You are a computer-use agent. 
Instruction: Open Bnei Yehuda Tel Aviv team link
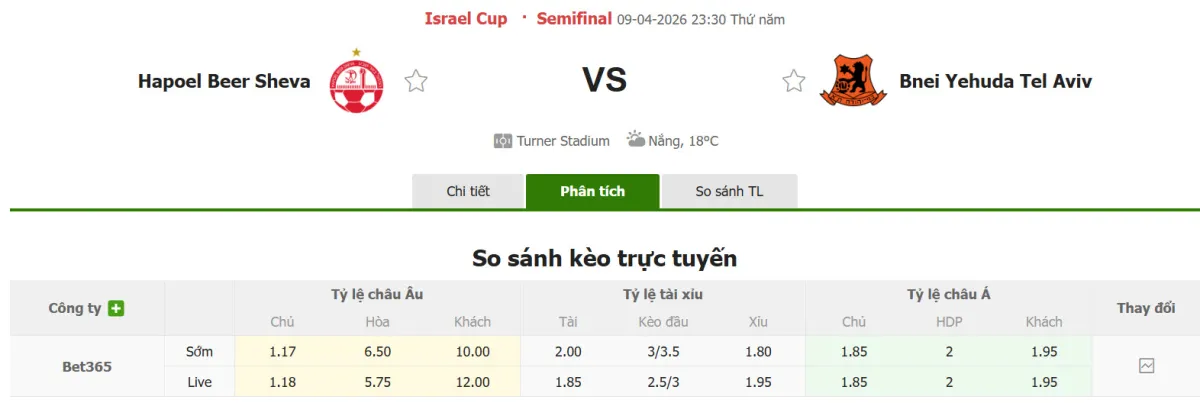pyautogui.click(x=995, y=81)
